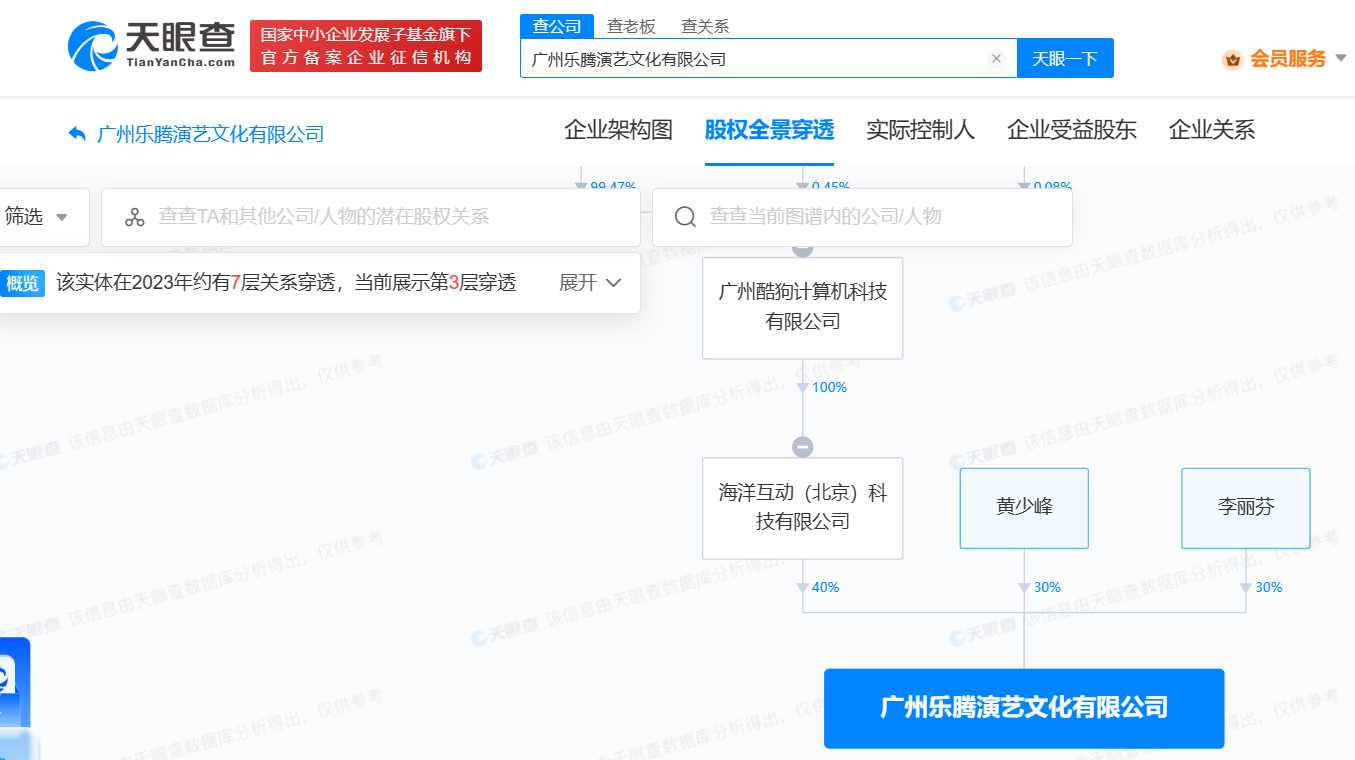
Task: Switch to 股权全景穿透 tab
Action: 769,130
